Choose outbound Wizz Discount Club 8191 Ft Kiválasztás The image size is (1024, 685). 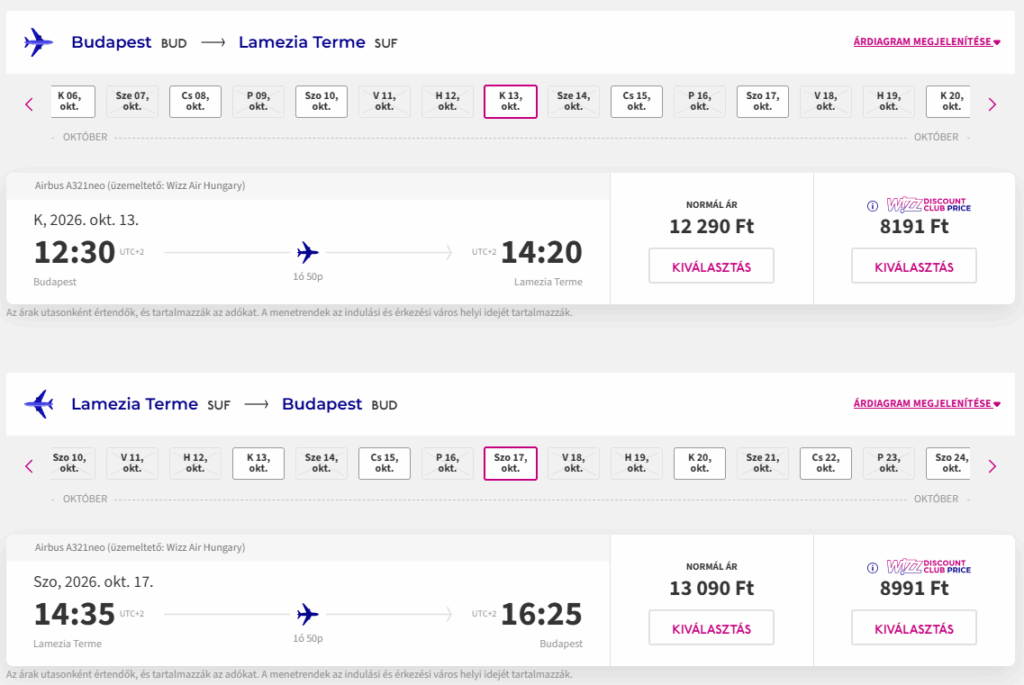pos(913,266)
